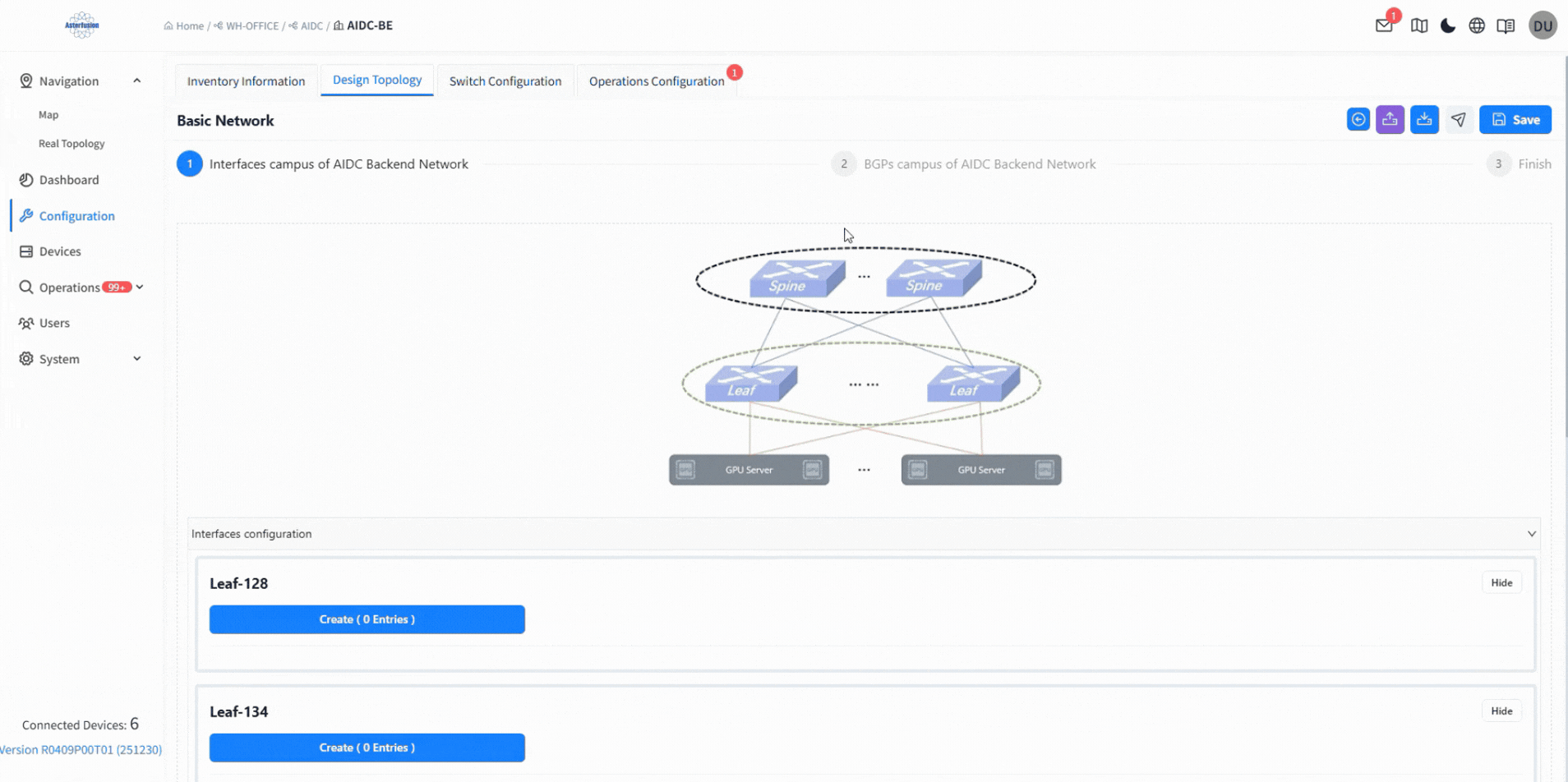Image resolution: width=1568 pixels, height=782 pixels.
Task: Save the Basic Network design
Action: coord(1515,119)
